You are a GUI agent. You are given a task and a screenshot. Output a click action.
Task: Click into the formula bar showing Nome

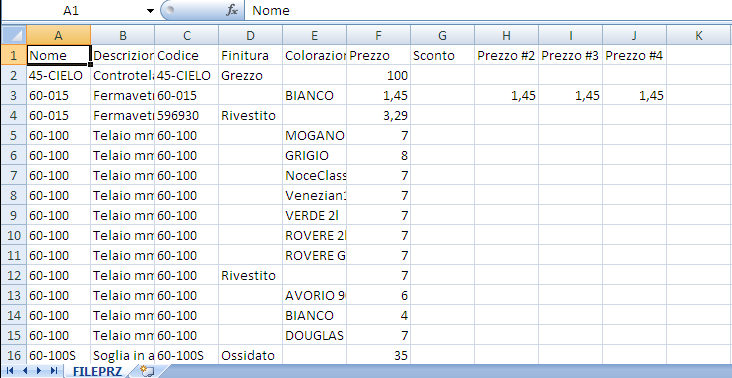pos(488,11)
